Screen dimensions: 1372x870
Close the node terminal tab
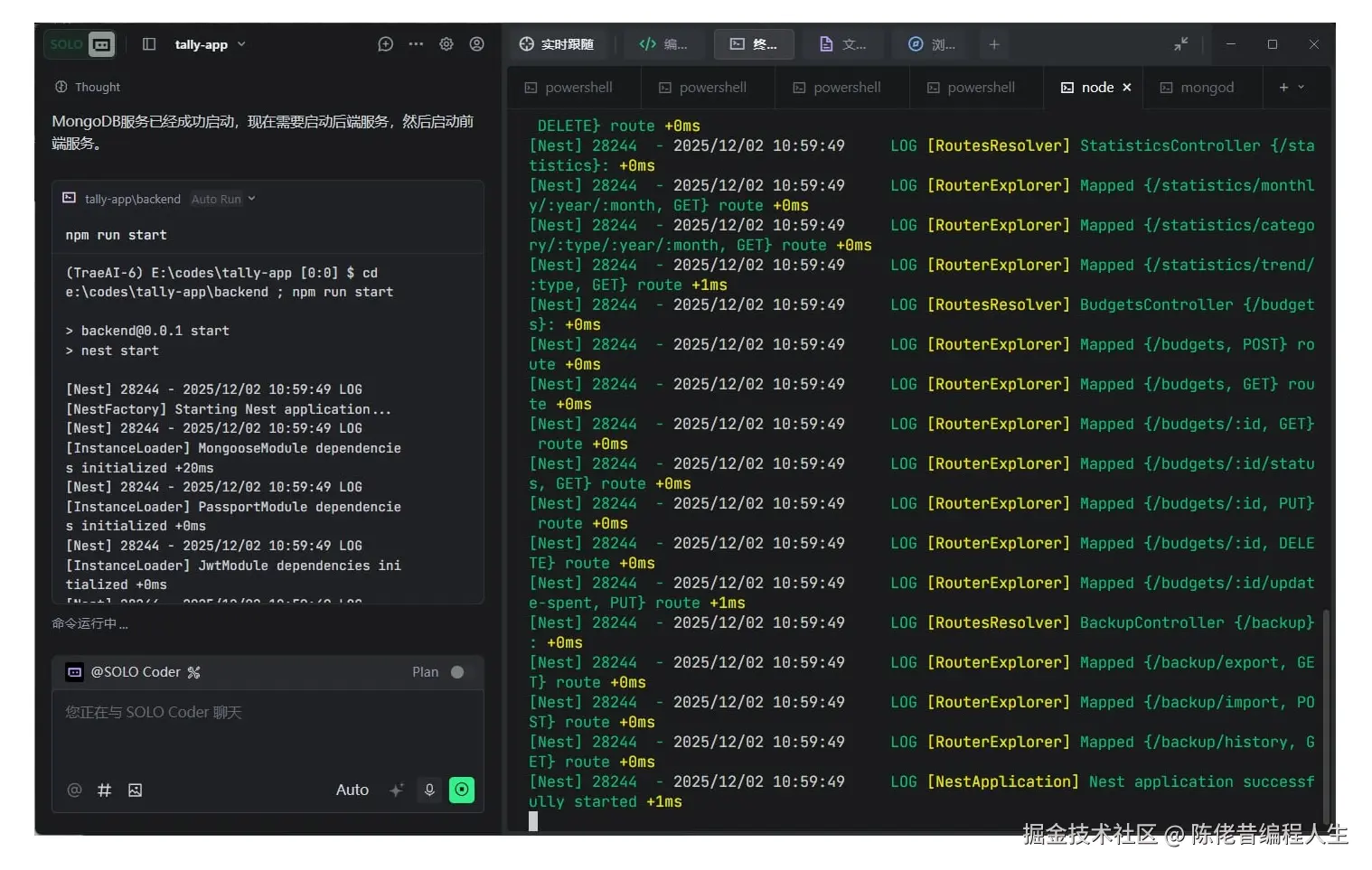tap(1127, 88)
